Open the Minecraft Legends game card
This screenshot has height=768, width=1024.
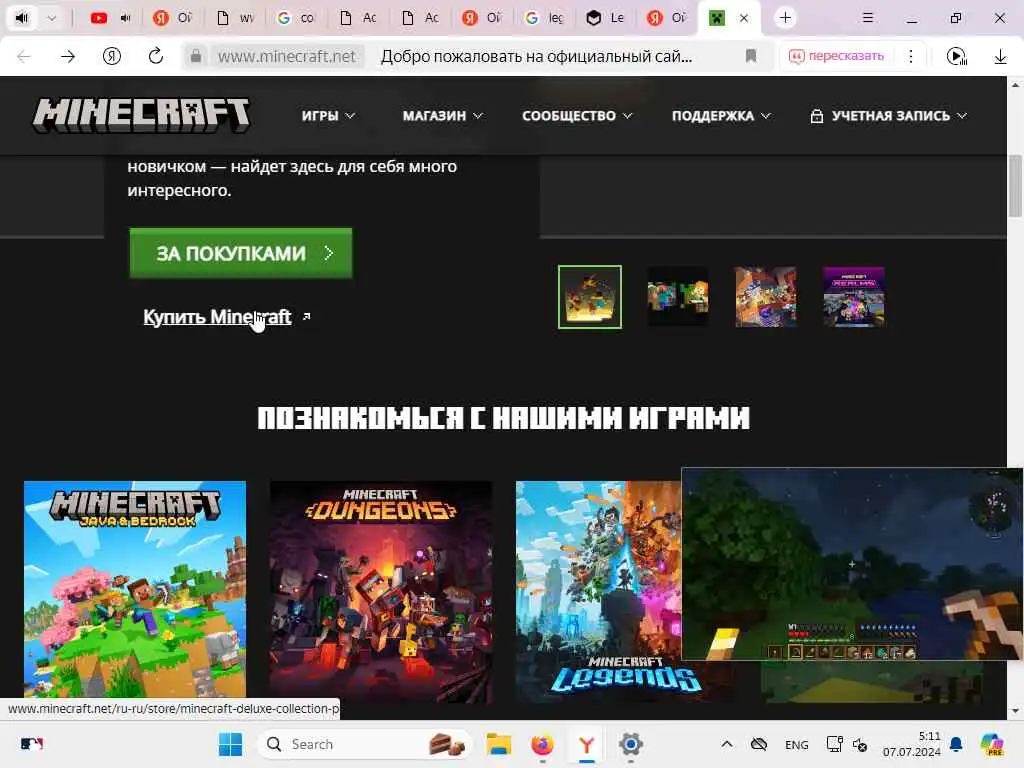(x=598, y=591)
